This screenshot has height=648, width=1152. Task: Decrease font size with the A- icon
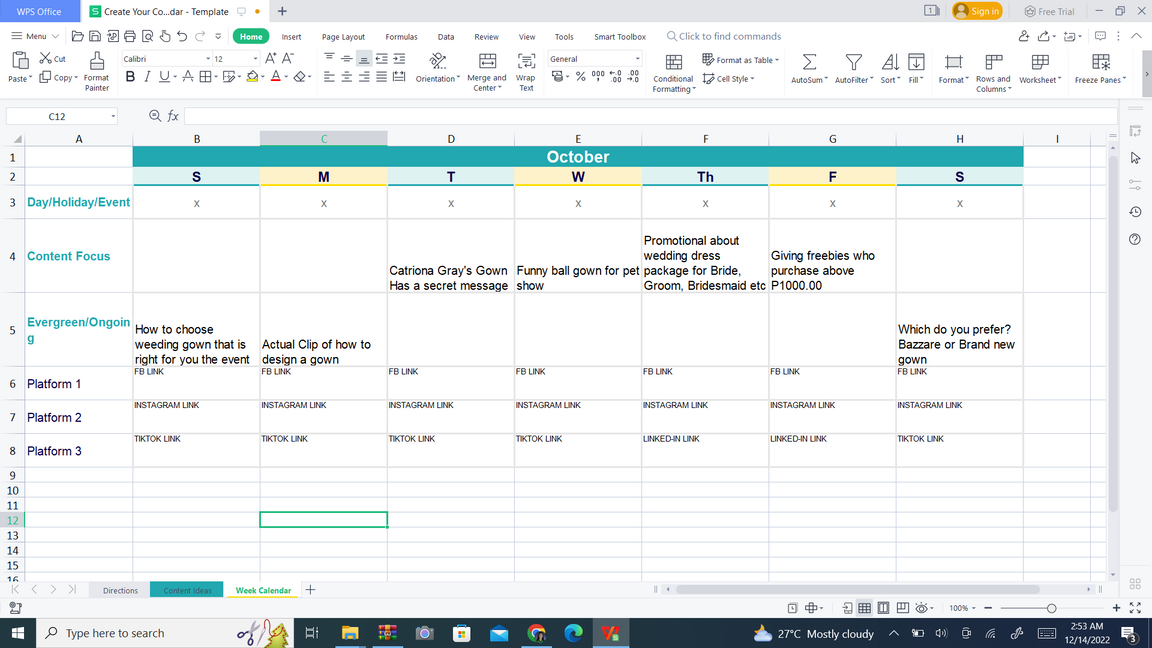point(288,59)
